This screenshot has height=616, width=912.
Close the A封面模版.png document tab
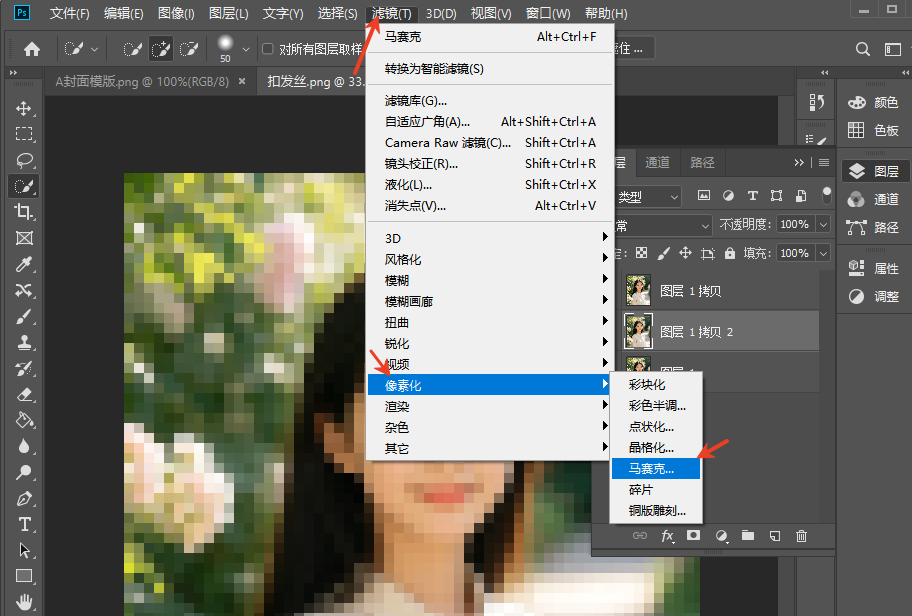(x=242, y=81)
